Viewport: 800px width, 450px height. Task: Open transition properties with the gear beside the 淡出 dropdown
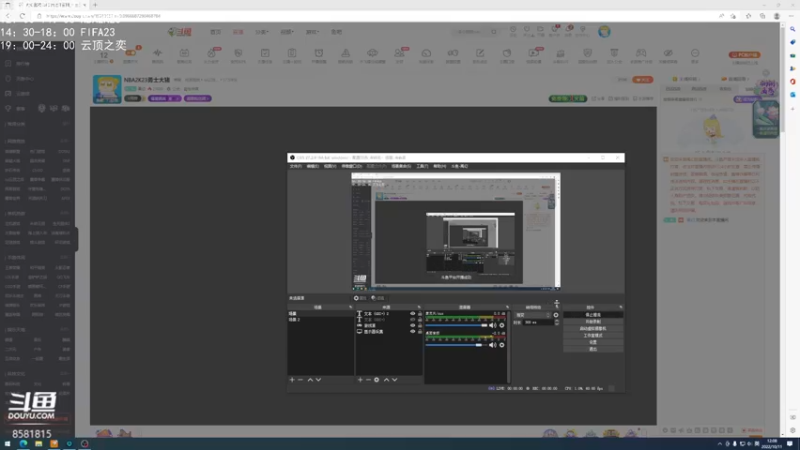(556, 315)
